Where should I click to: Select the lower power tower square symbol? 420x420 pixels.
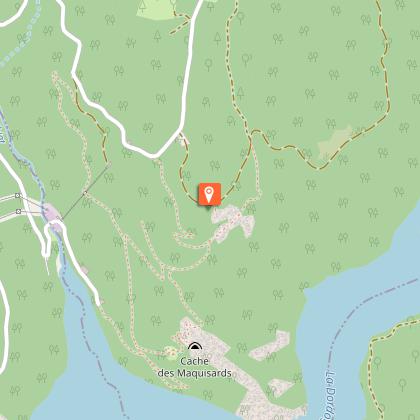pos(18,211)
